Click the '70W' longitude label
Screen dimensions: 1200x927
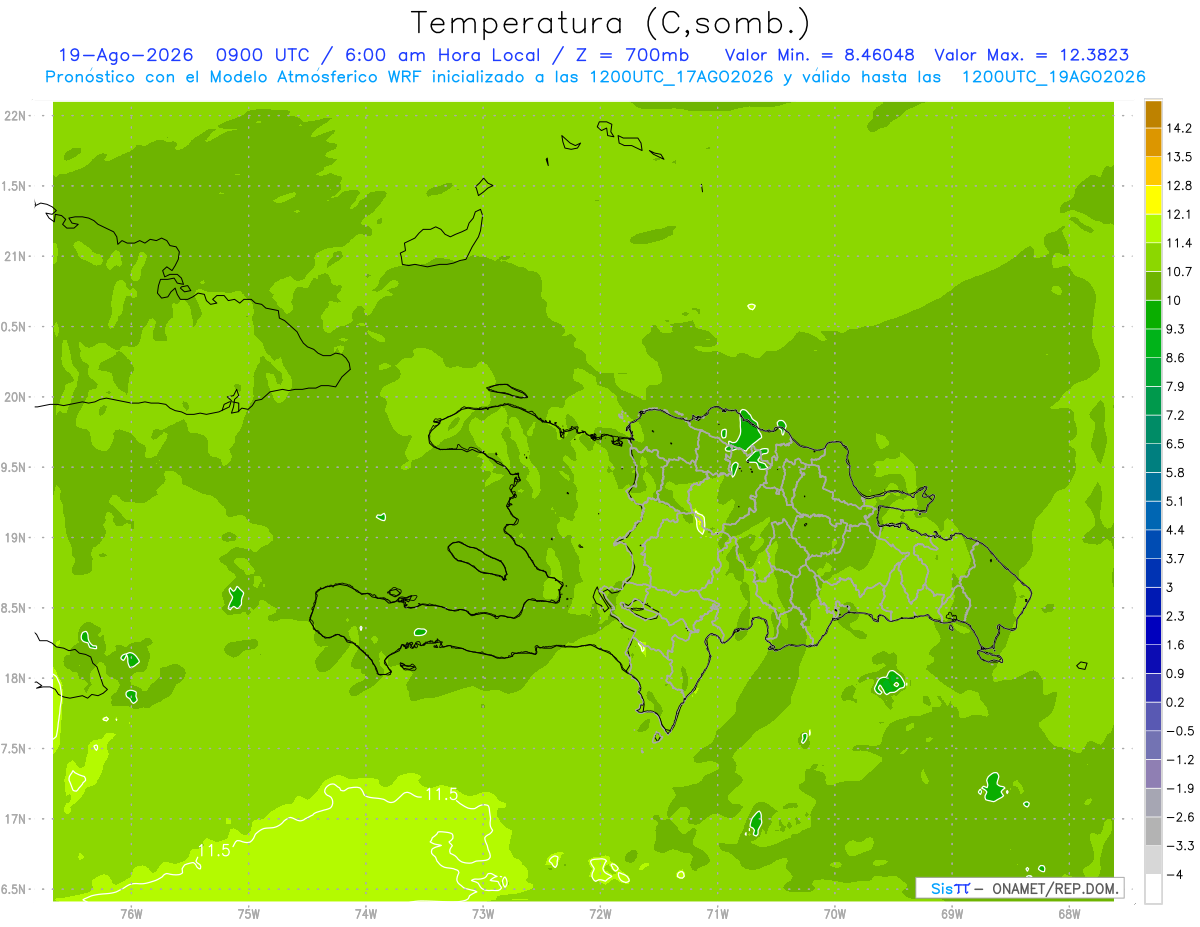pos(834,913)
